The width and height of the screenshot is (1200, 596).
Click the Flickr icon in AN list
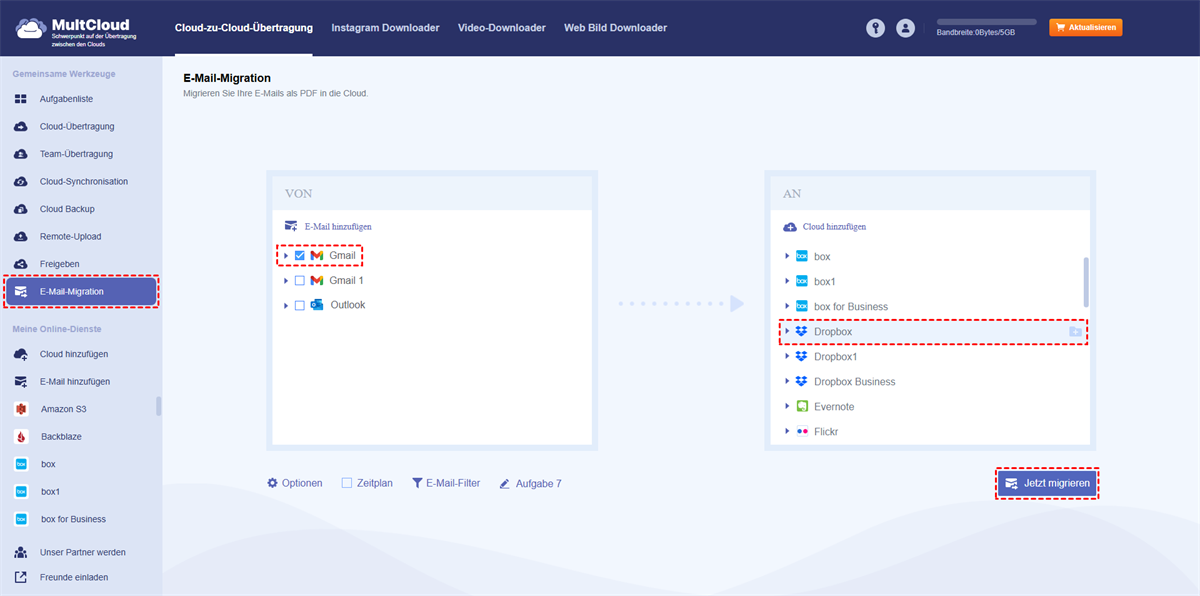point(802,432)
